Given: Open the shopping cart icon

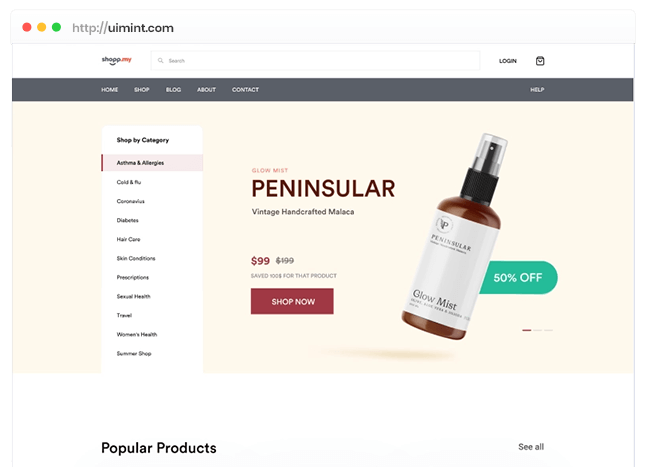Looking at the screenshot, I should coord(540,61).
